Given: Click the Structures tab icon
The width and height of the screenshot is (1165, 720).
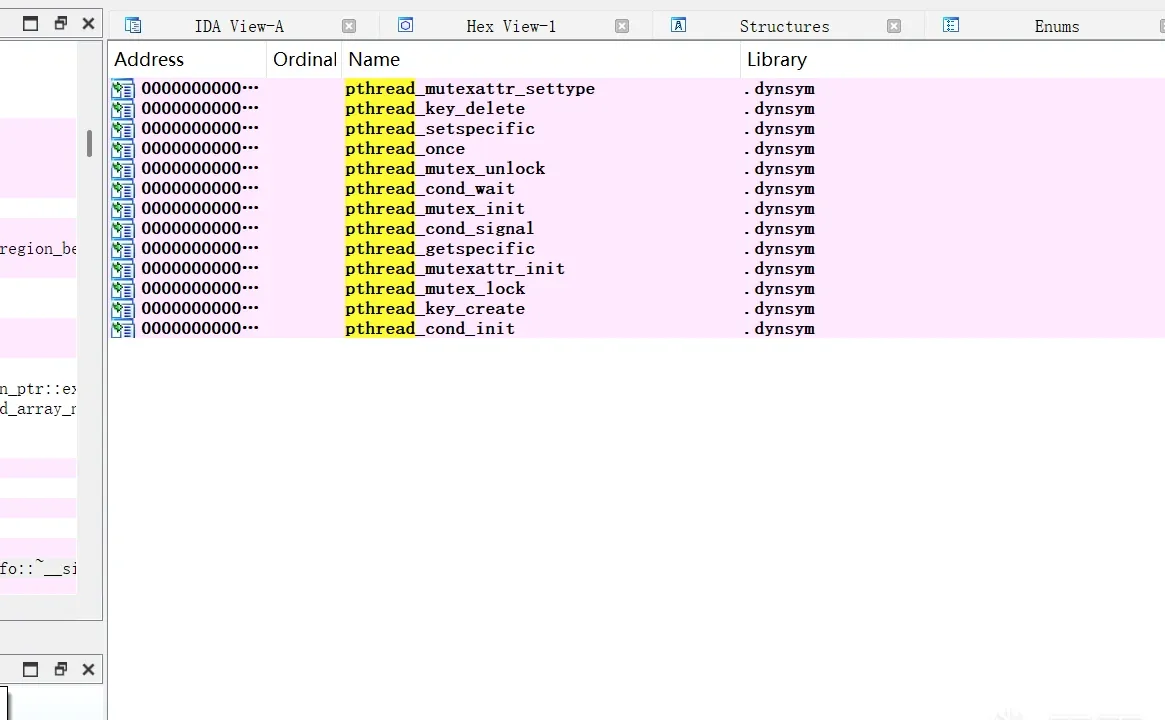Looking at the screenshot, I should click(678, 25).
